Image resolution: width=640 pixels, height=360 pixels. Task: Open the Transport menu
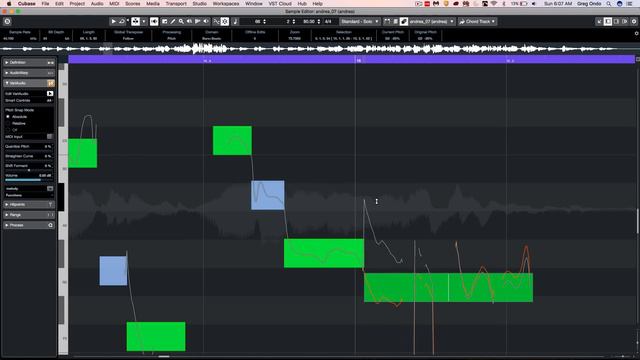tap(176, 3)
